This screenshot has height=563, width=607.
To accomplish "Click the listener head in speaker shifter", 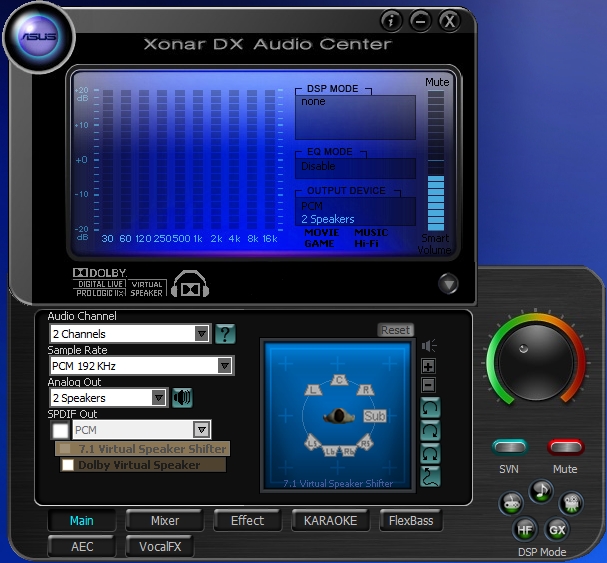I will (339, 416).
